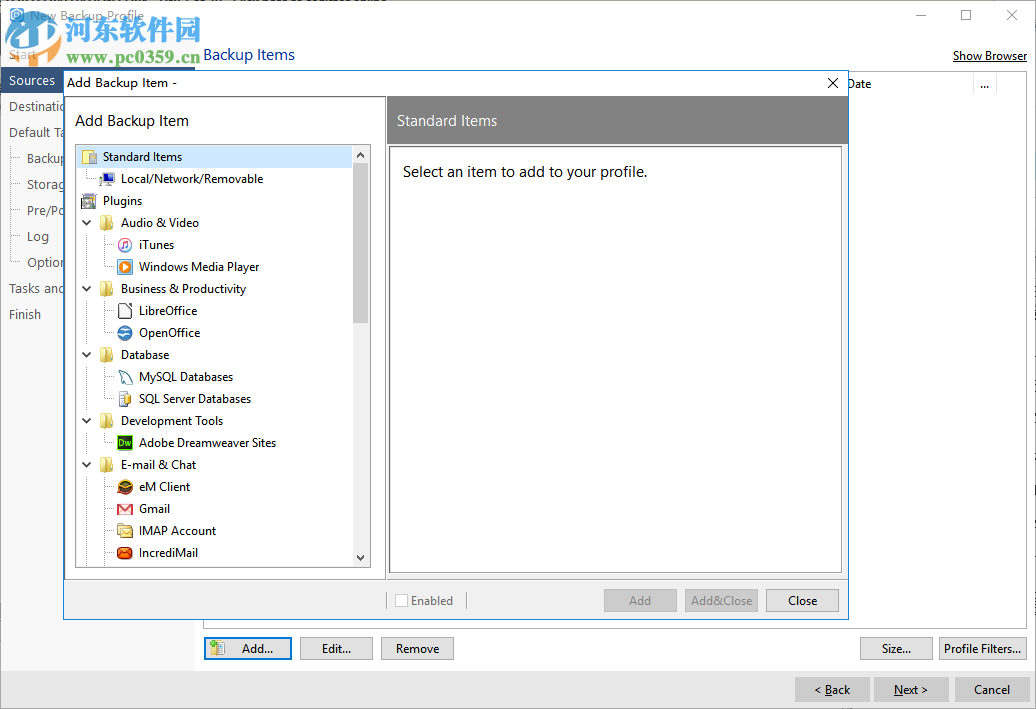Select the Gmail tree row

click(155, 509)
